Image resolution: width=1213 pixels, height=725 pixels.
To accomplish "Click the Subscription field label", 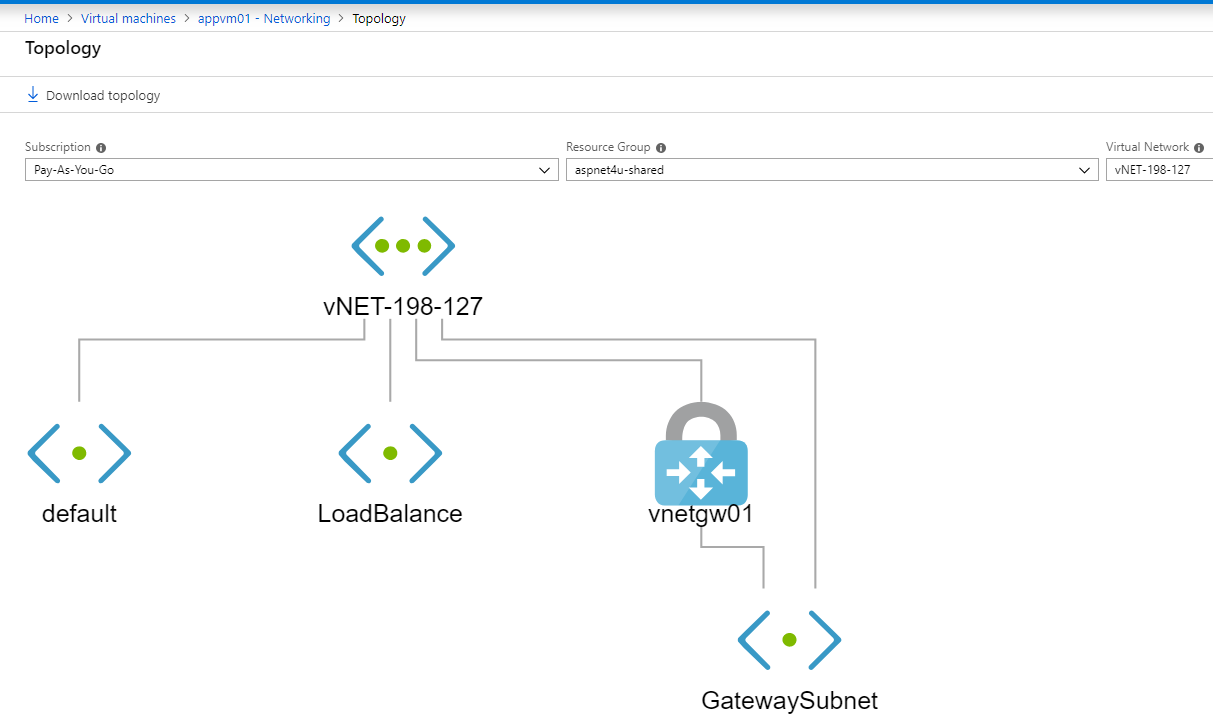I will click(58, 147).
